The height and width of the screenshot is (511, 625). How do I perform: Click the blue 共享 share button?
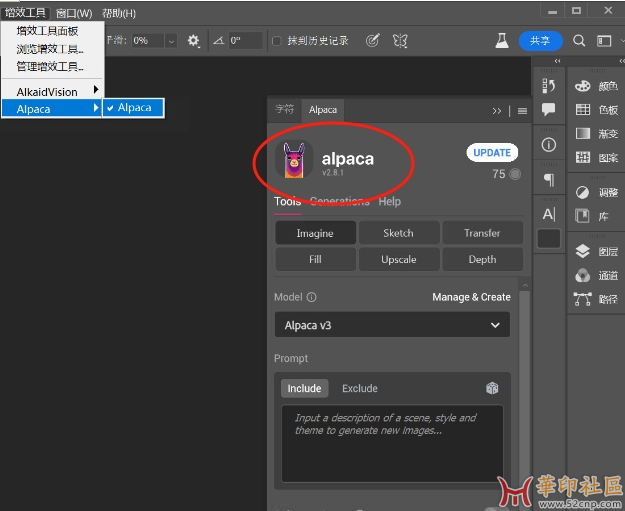[x=540, y=41]
